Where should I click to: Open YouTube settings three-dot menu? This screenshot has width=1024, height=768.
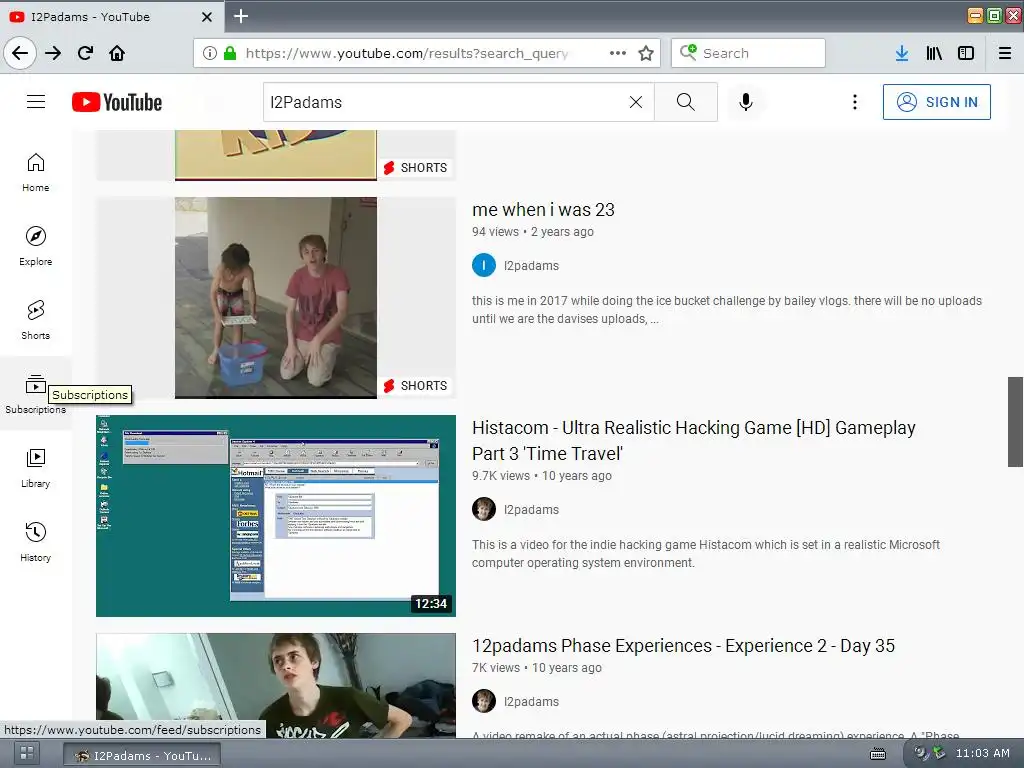point(854,102)
